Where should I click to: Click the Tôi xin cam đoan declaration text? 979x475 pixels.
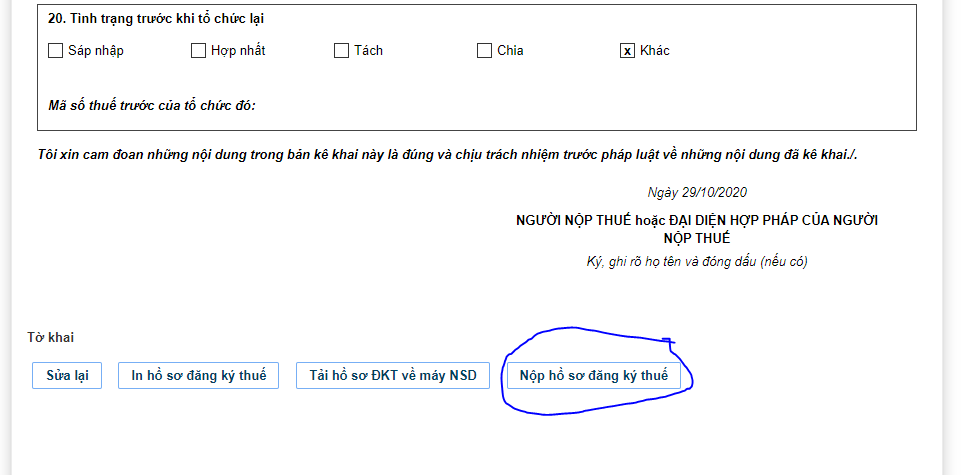(448, 155)
